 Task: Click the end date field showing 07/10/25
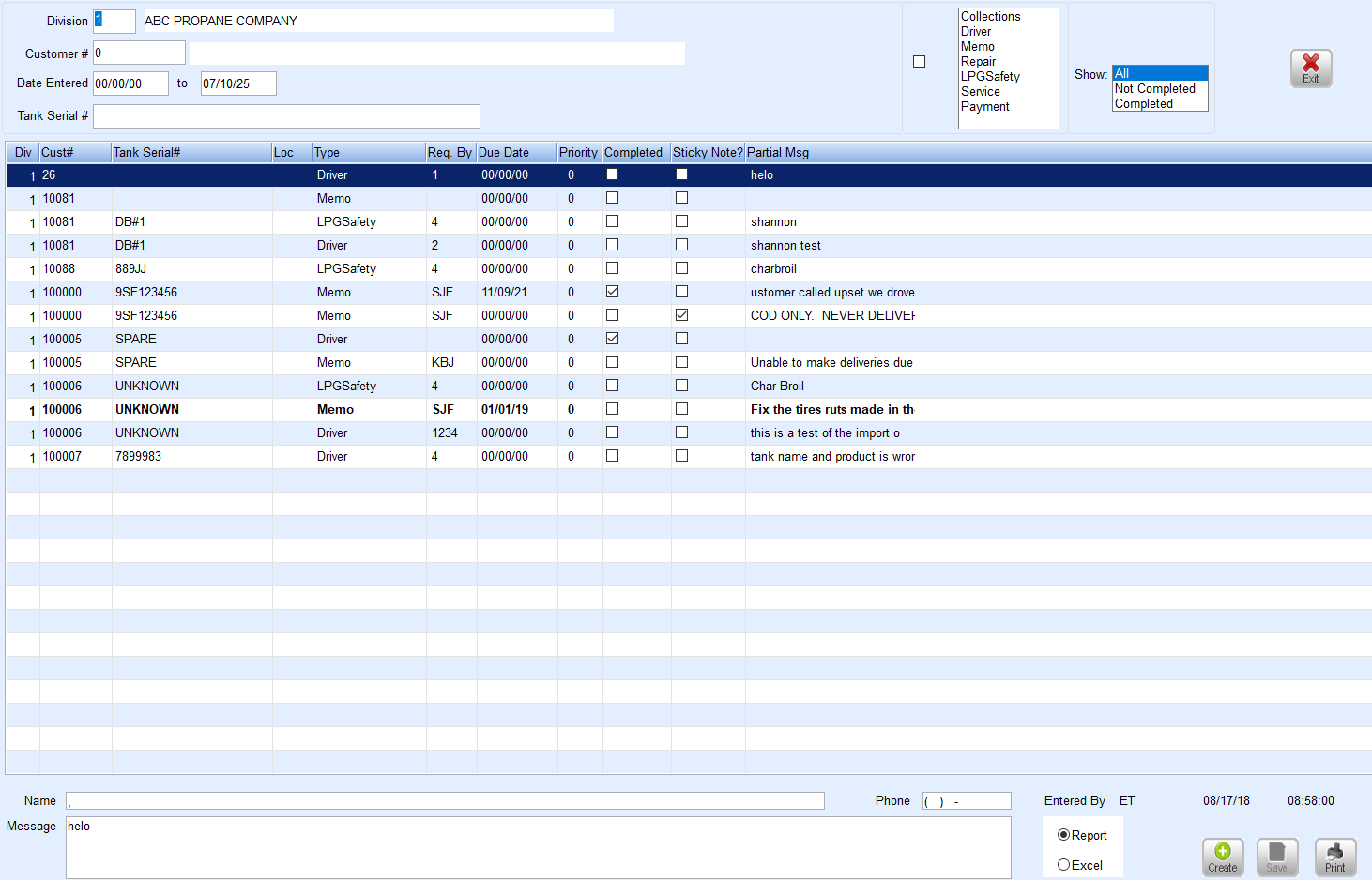click(x=238, y=83)
